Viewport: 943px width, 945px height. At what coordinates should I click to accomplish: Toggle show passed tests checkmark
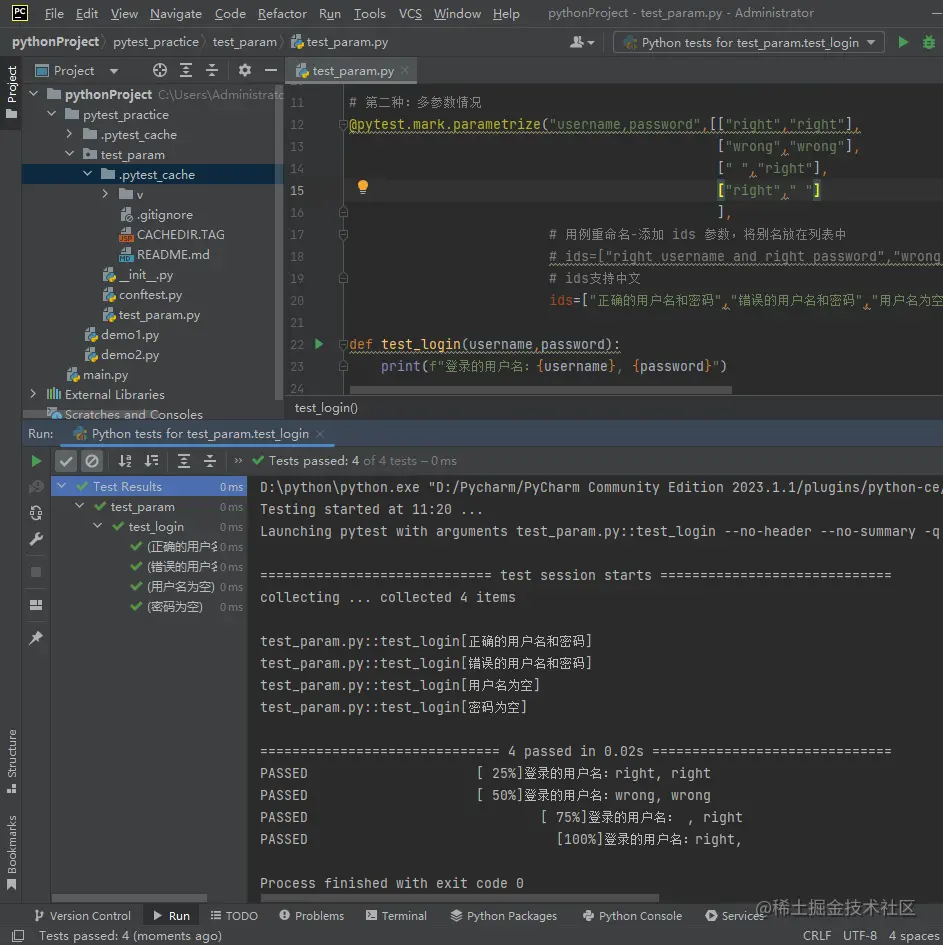tap(66, 461)
